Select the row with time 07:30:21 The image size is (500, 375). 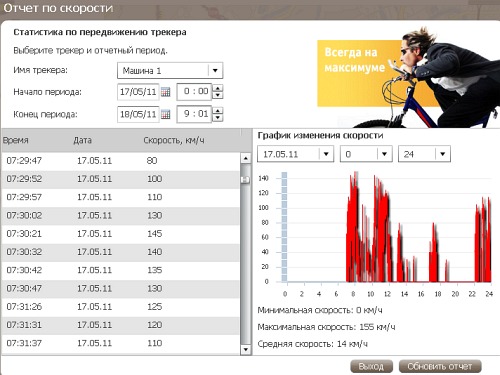click(x=121, y=234)
